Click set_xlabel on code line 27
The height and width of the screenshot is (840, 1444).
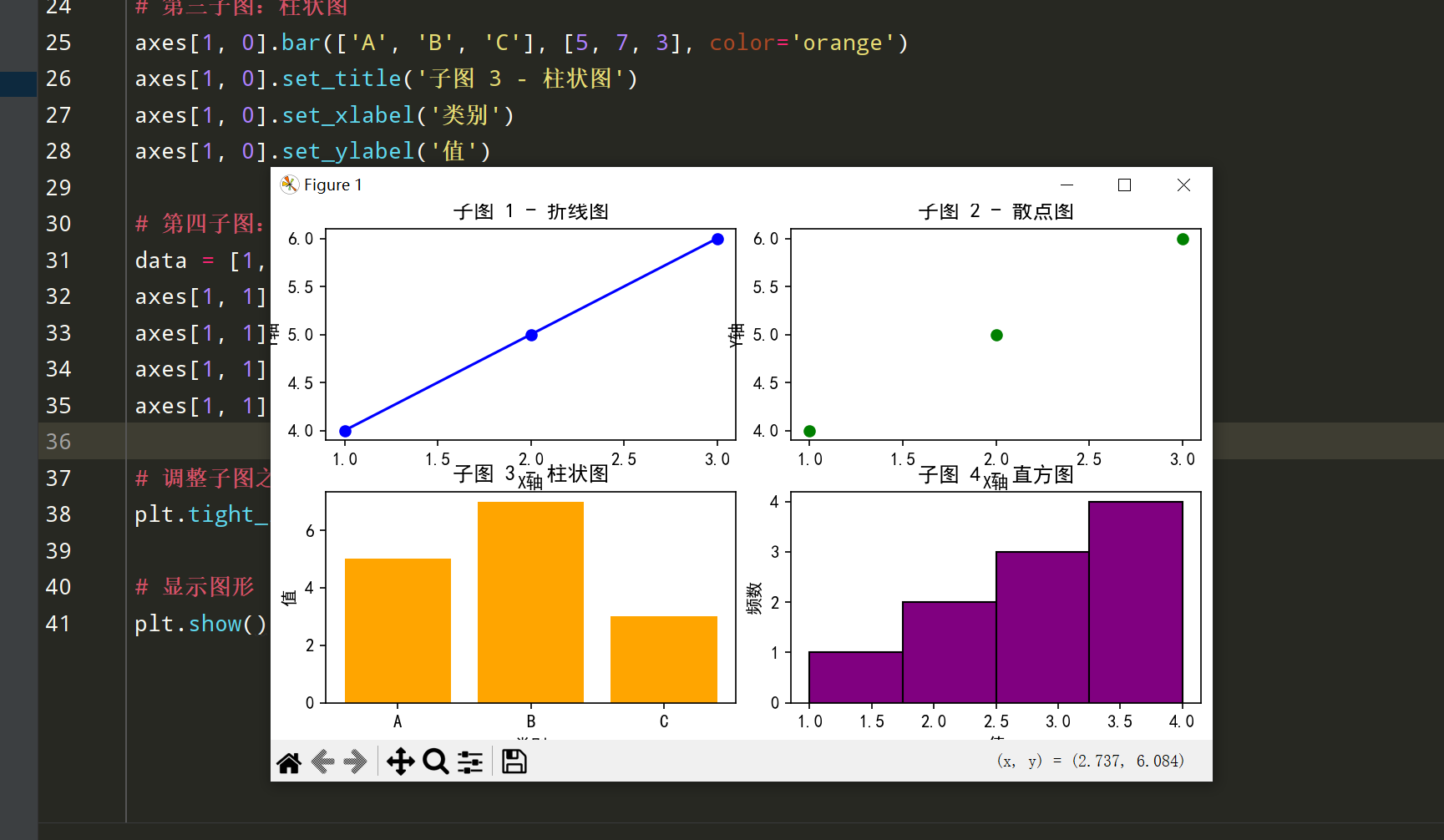348,115
